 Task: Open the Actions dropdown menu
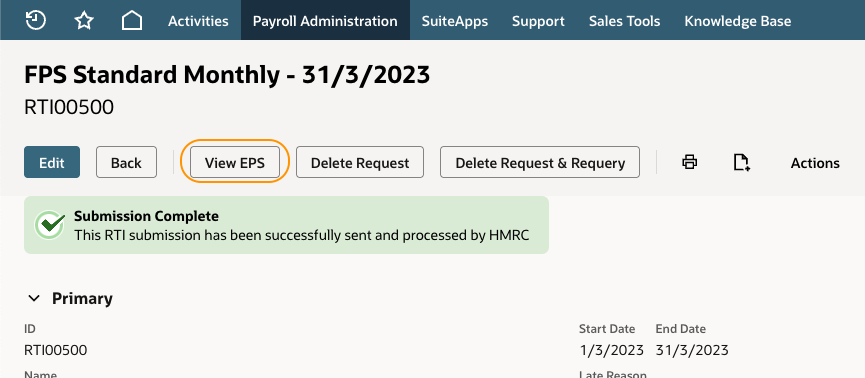[x=815, y=163]
